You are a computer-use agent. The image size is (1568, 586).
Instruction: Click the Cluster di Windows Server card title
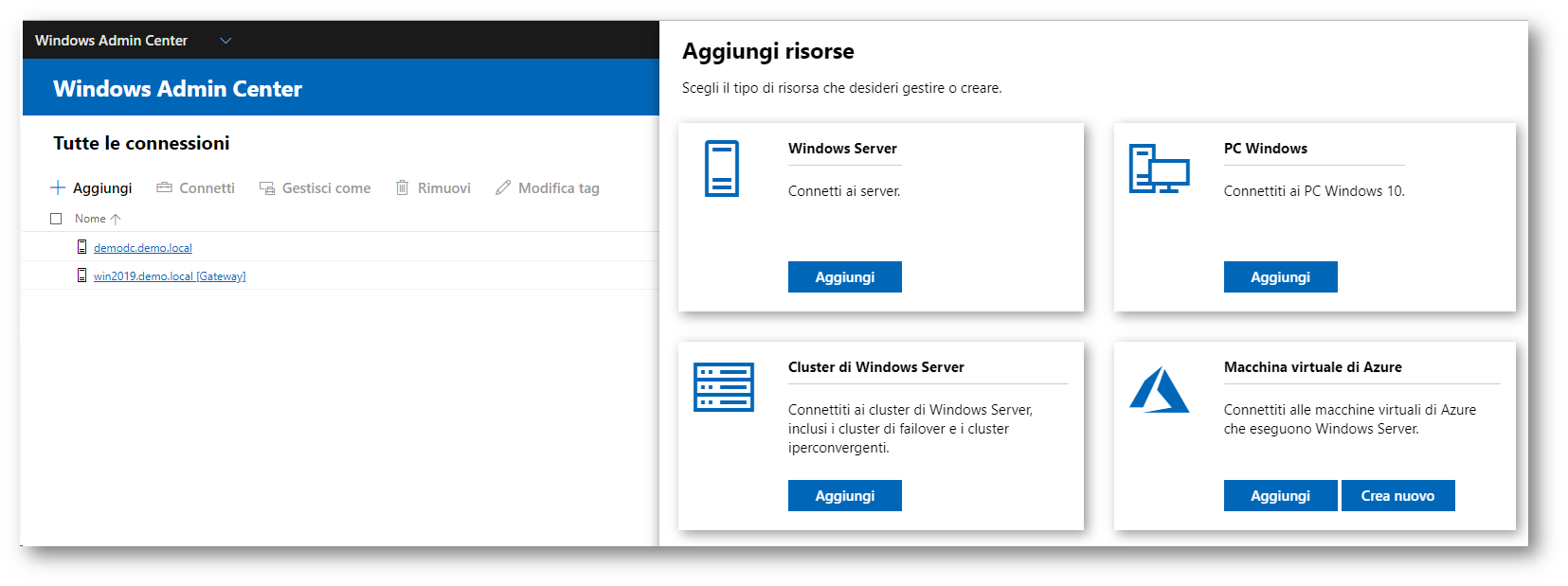point(876,367)
